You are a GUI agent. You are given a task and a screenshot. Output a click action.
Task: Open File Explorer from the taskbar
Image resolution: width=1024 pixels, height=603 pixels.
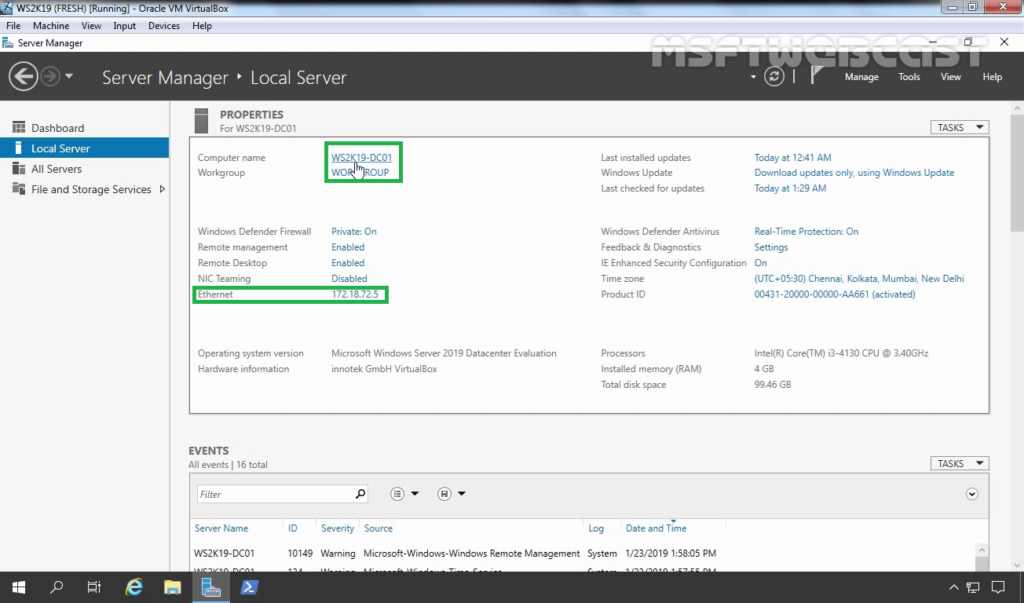pos(172,587)
